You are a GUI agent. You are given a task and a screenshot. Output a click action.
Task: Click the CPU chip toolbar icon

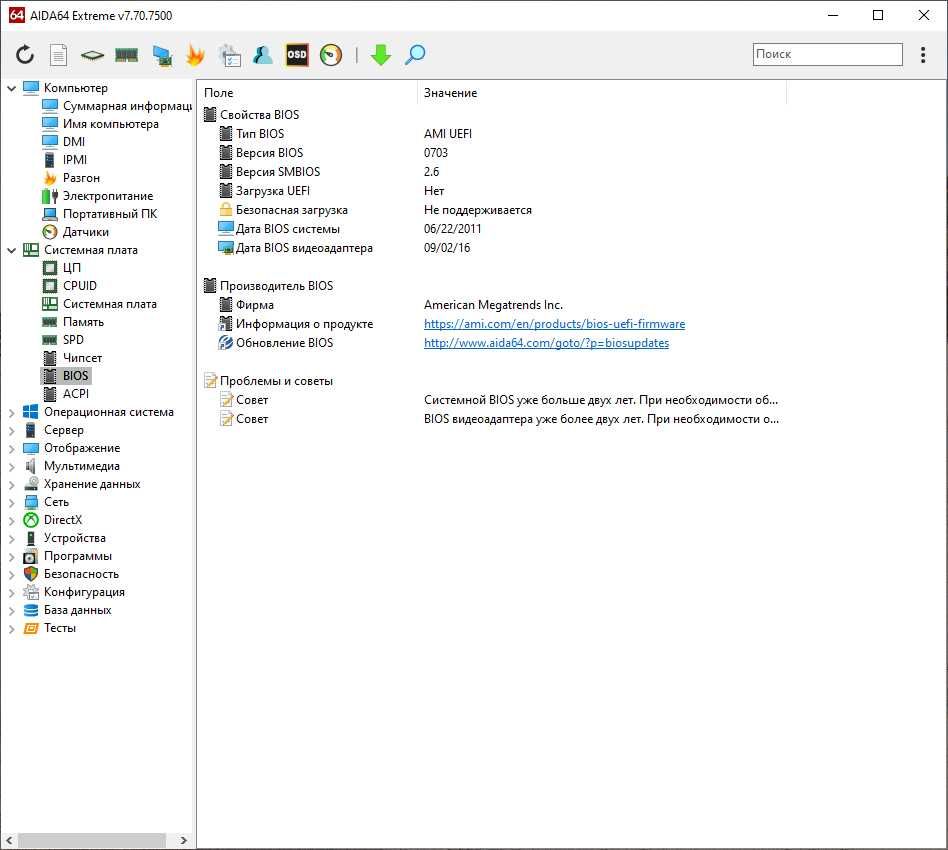pyautogui.click(x=92, y=56)
